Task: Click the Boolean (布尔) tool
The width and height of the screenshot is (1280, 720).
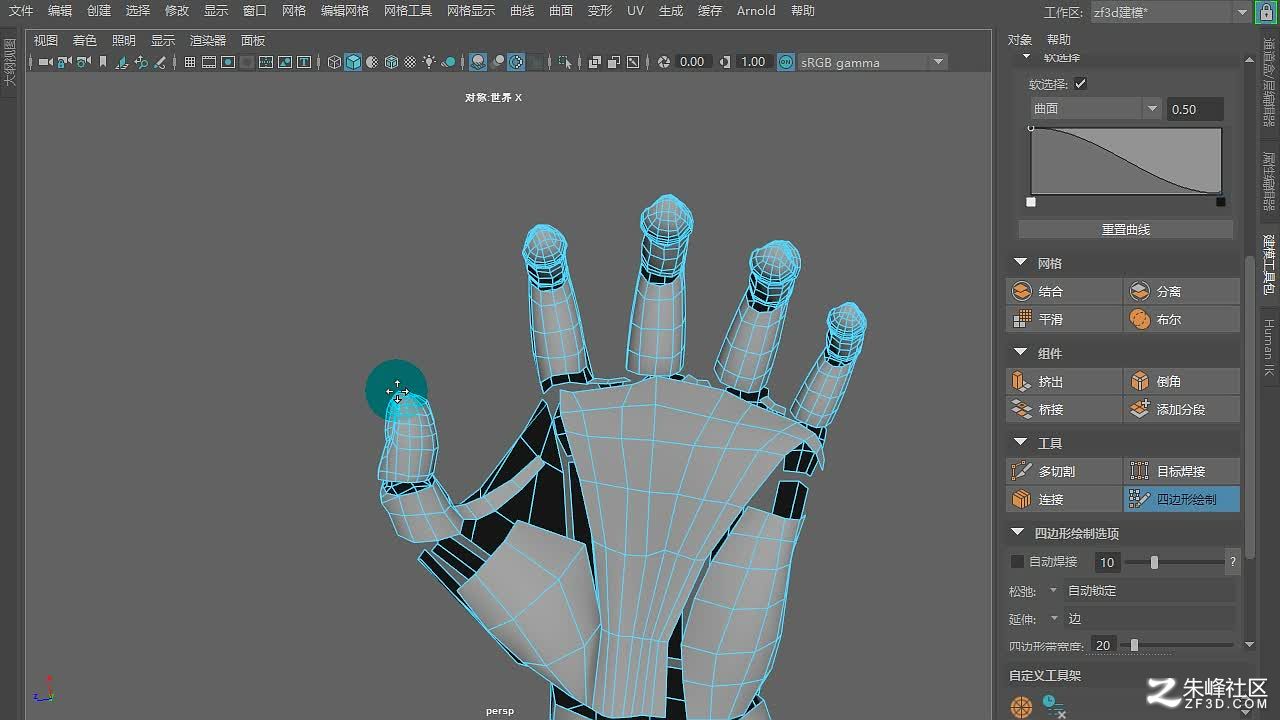Action: pyautogui.click(x=1182, y=319)
